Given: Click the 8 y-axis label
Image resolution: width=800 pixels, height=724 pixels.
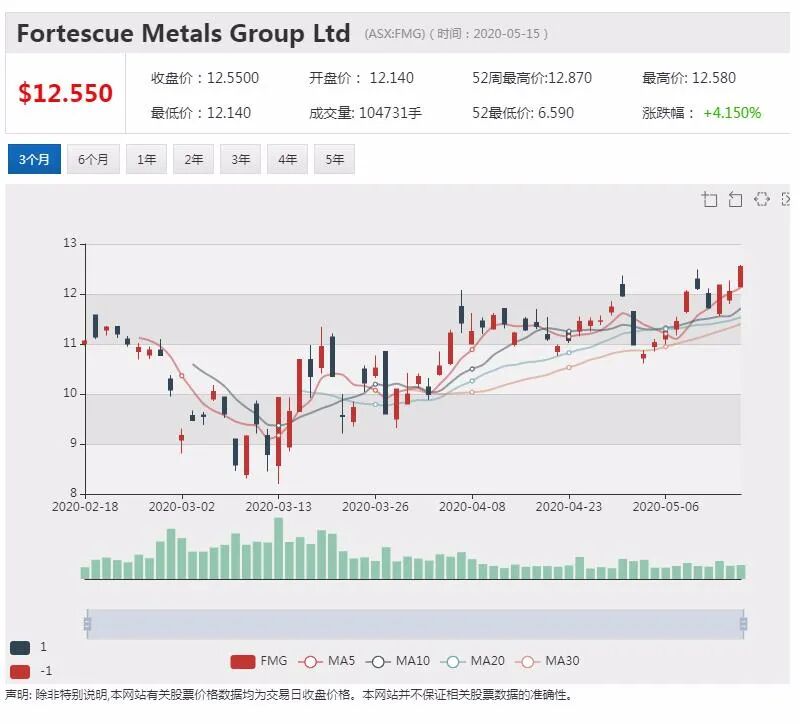Looking at the screenshot, I should click(x=73, y=493).
